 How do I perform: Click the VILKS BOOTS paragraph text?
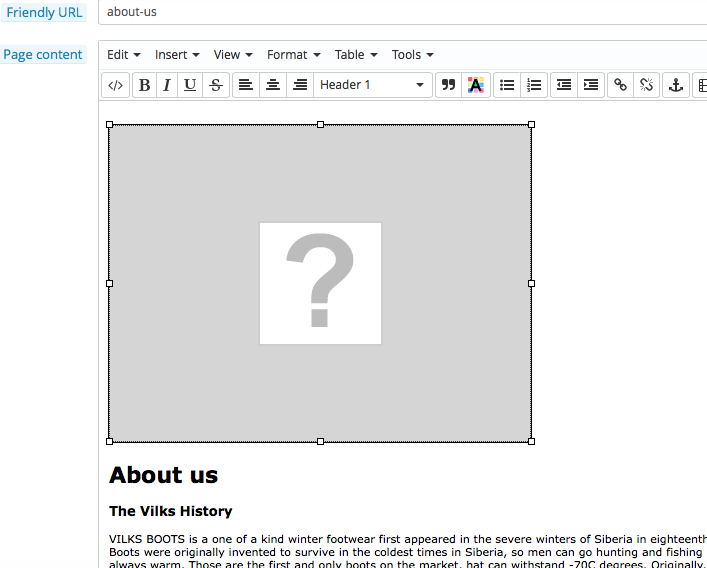tap(408, 551)
